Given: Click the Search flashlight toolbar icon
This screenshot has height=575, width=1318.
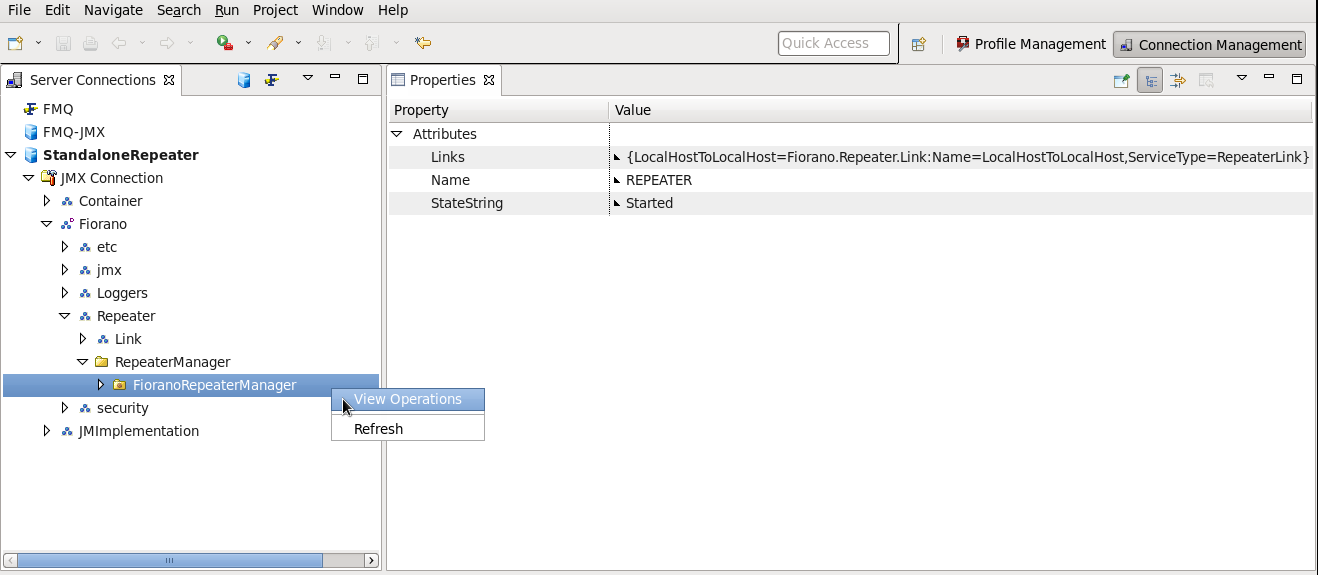Looking at the screenshot, I should coord(275,43).
